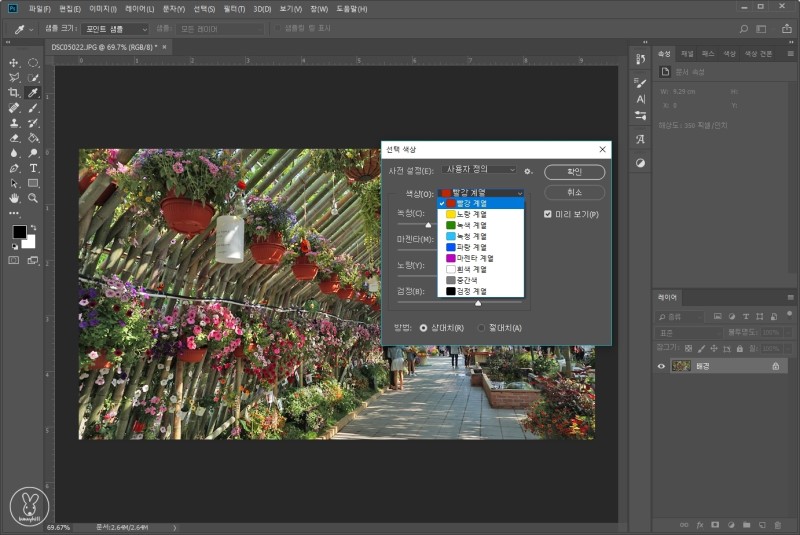800x535 pixels.
Task: Click the 취소 button
Action: click(x=574, y=193)
